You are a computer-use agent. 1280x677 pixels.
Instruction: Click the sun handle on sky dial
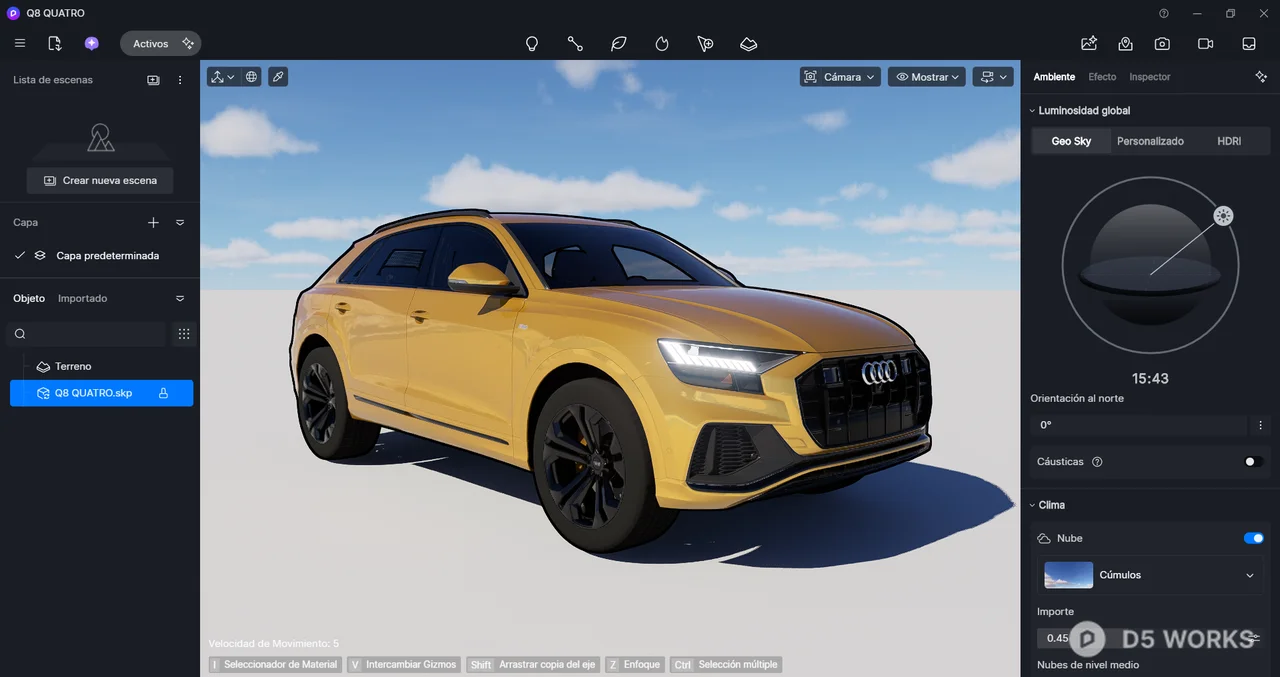pos(1223,216)
